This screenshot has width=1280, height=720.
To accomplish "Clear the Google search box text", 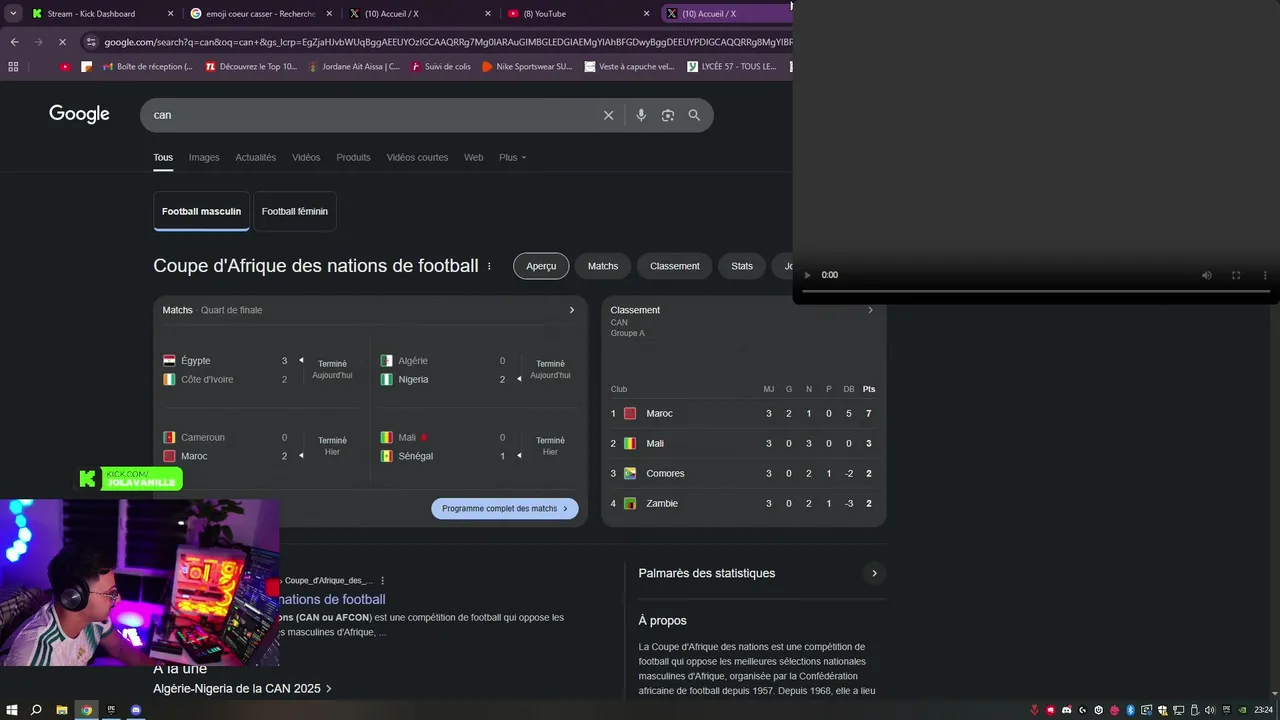I will pyautogui.click(x=608, y=115).
